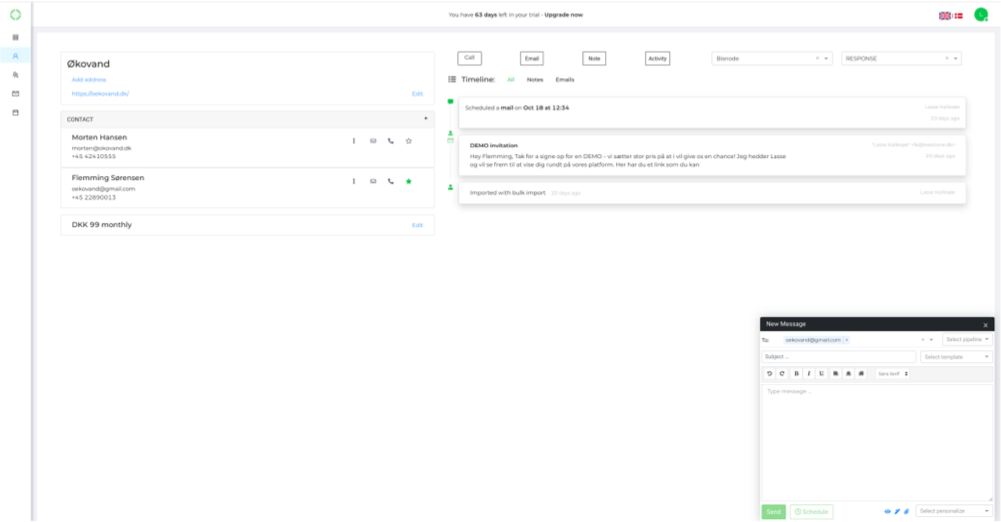
Task: Toggle bold formatting in the message editor
Action: coord(796,374)
